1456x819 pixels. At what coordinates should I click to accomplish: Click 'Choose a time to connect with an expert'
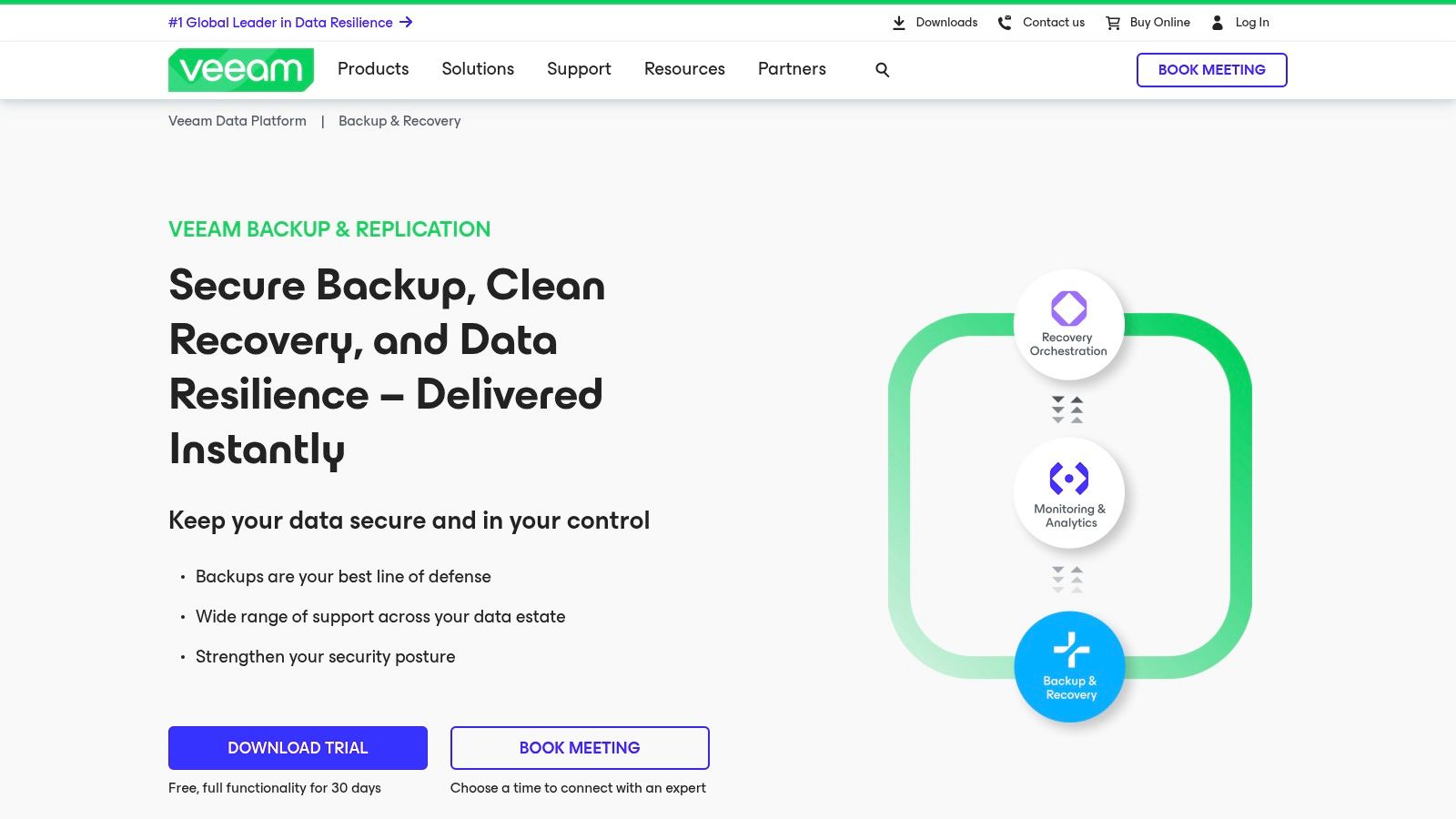tap(578, 788)
